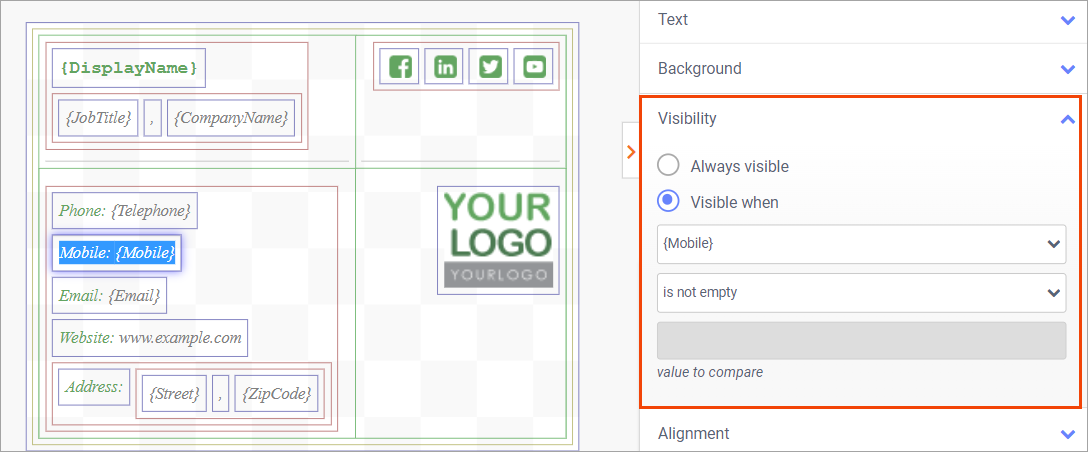Select the Email: {Email} line

109,296
